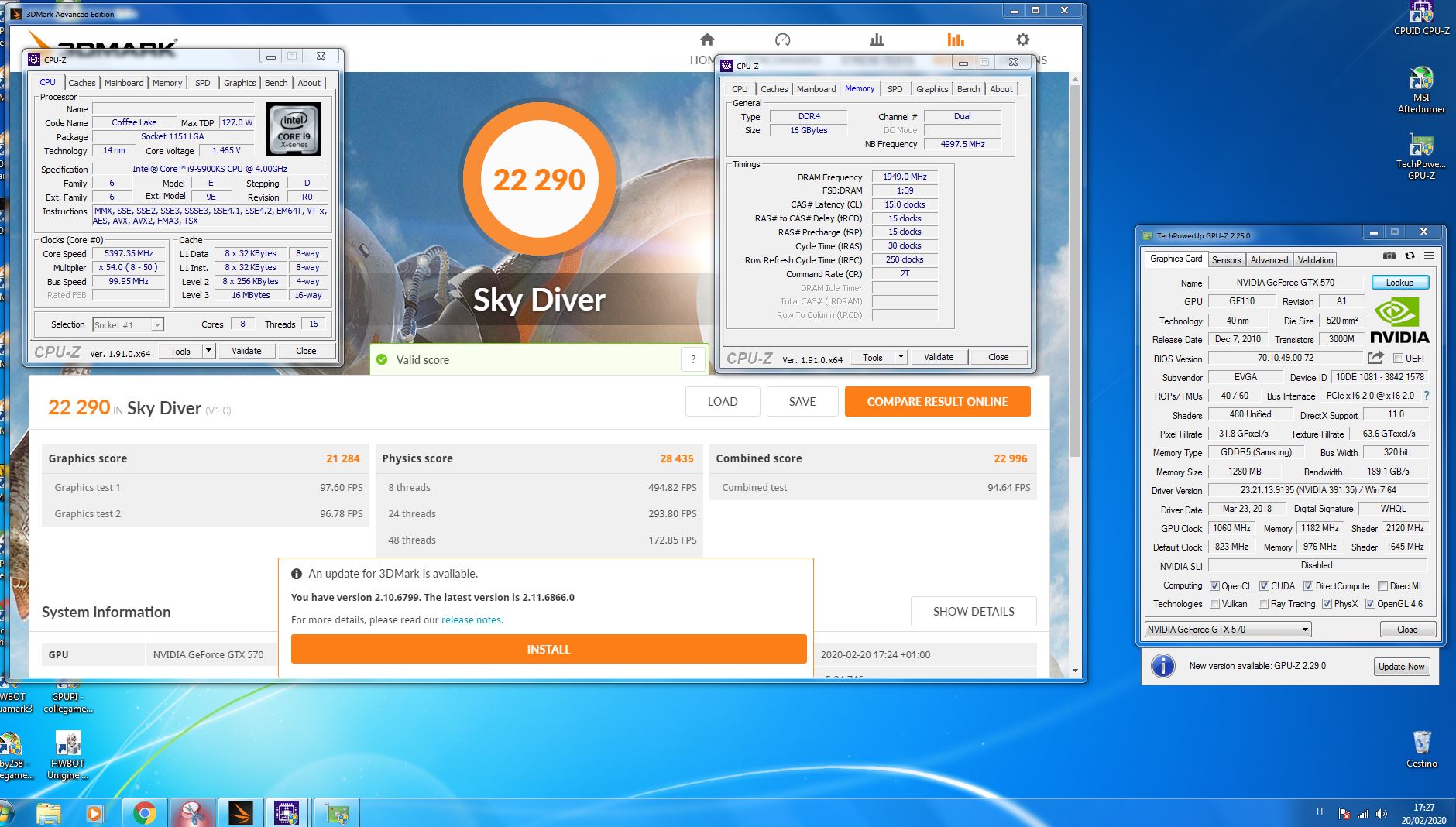
Task: Click the network signal tray icon
Action: click(1363, 814)
